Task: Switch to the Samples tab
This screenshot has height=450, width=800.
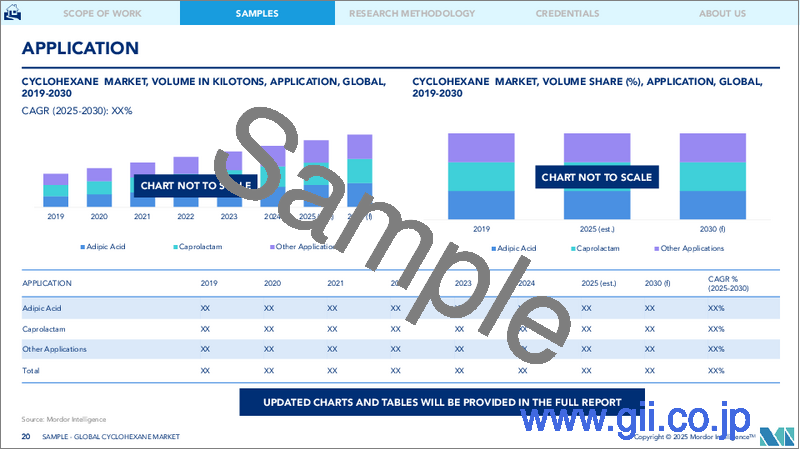Action: click(257, 13)
